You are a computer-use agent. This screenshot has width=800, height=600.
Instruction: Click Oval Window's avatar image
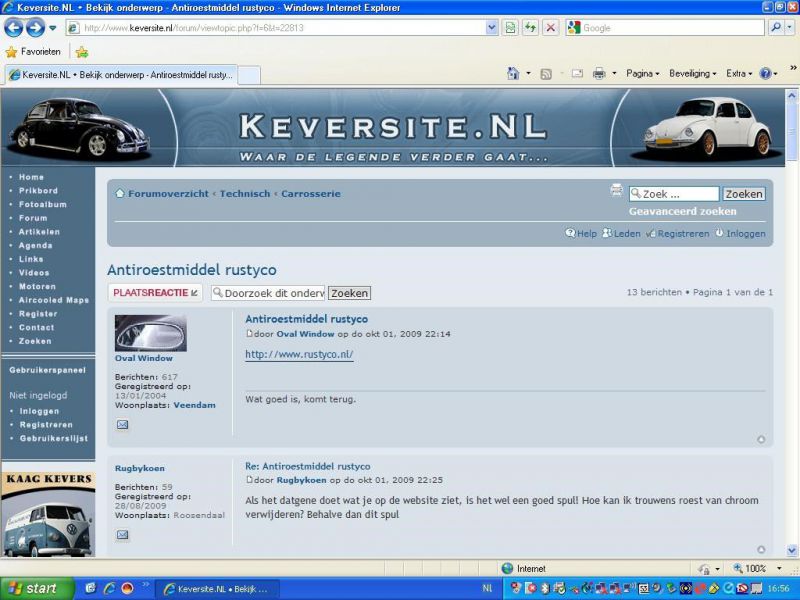click(151, 333)
